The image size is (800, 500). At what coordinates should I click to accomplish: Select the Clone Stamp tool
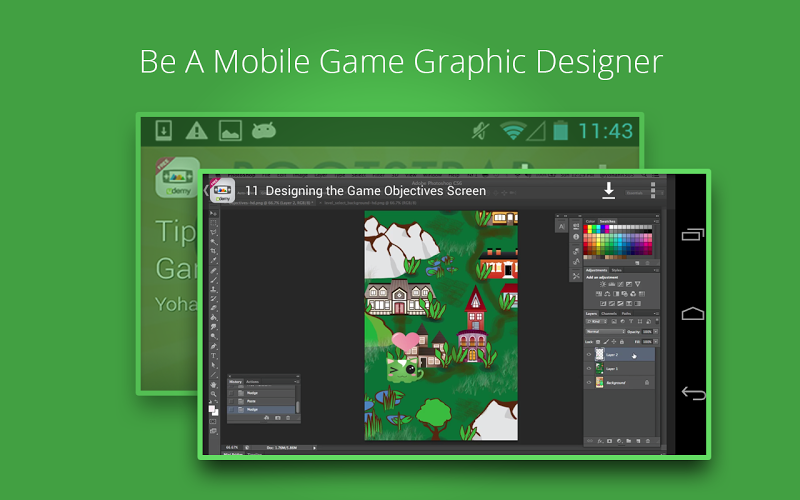coord(213,289)
